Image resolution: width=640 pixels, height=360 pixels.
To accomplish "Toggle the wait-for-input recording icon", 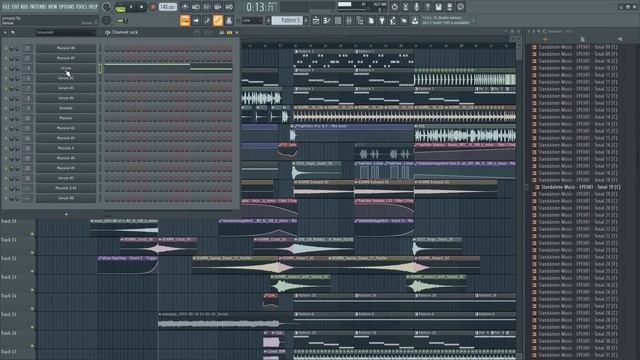I will [x=196, y=7].
